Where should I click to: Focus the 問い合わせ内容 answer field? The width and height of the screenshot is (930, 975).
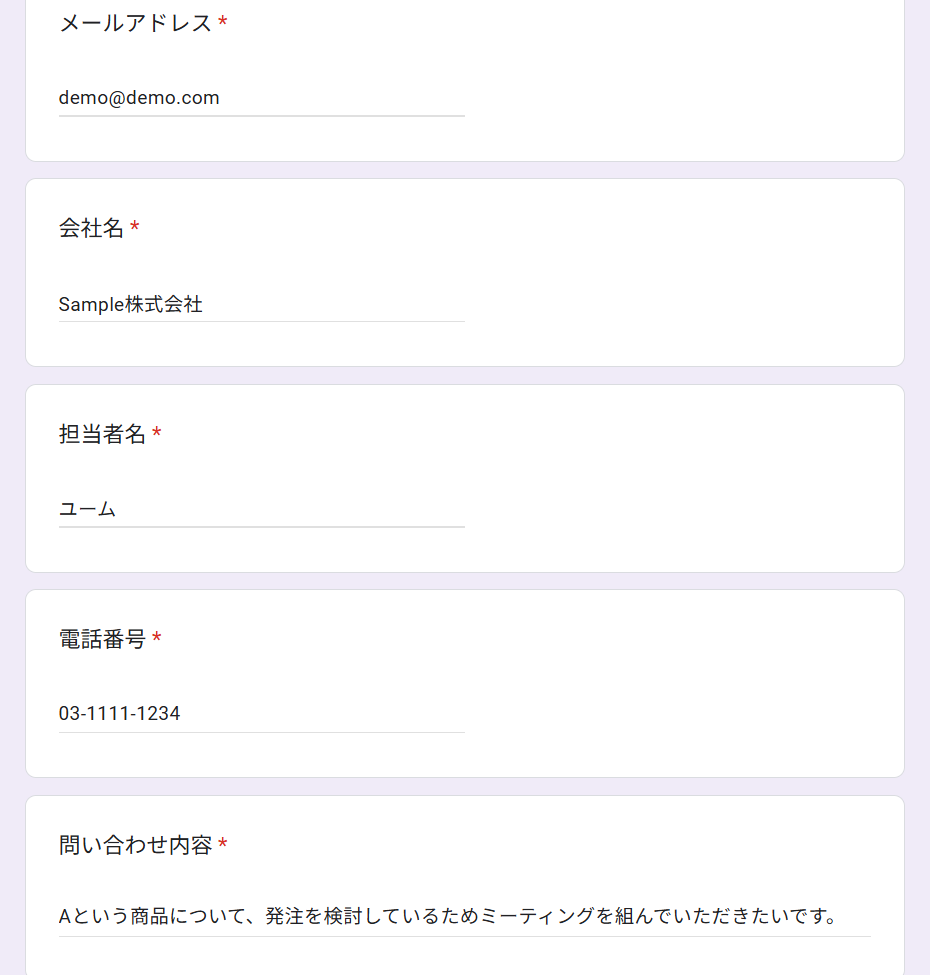tap(464, 916)
